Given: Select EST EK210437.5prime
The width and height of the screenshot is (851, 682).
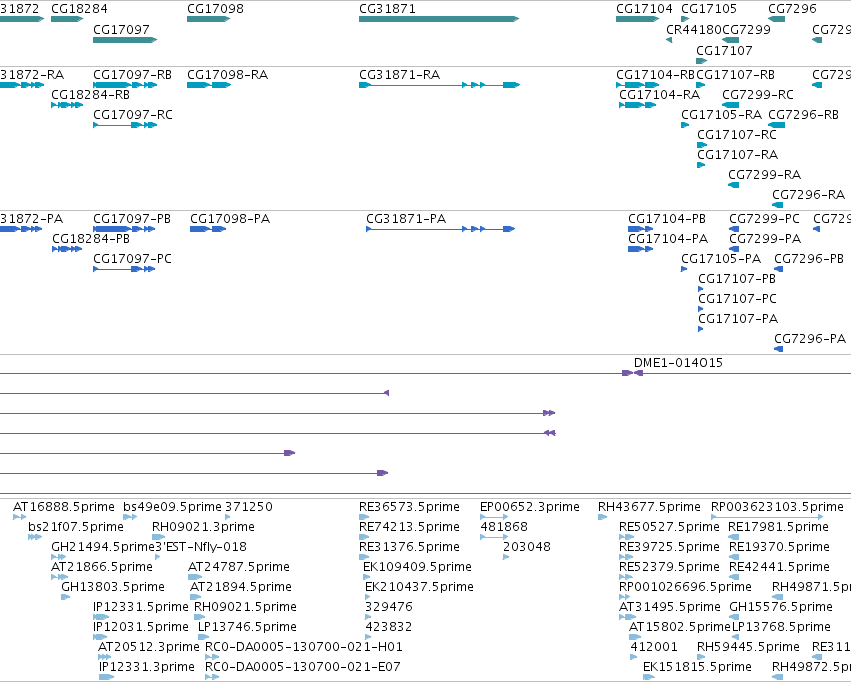Looking at the screenshot, I should 368,597.
